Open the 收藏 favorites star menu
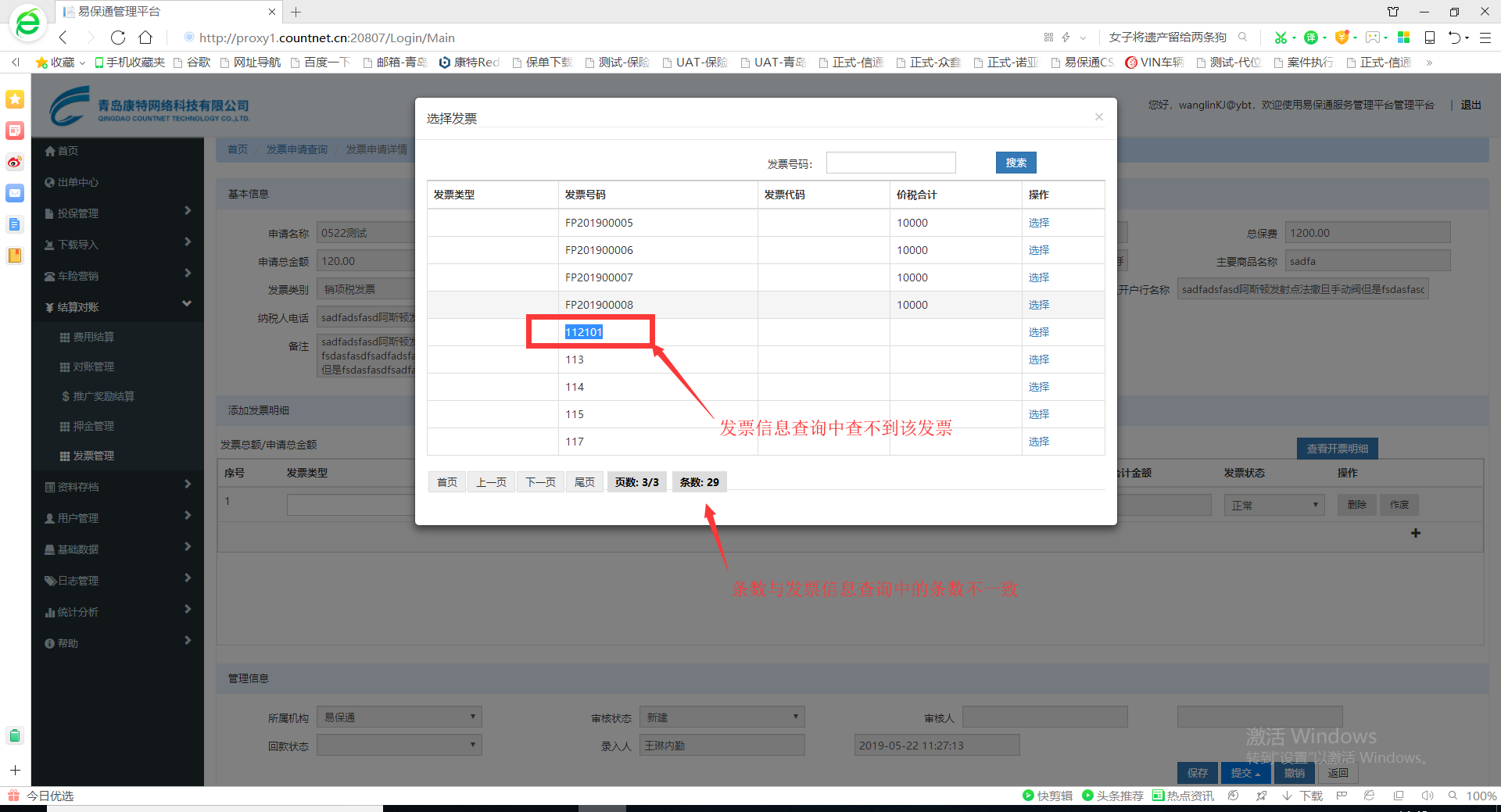The width and height of the screenshot is (1501, 812). click(60, 63)
